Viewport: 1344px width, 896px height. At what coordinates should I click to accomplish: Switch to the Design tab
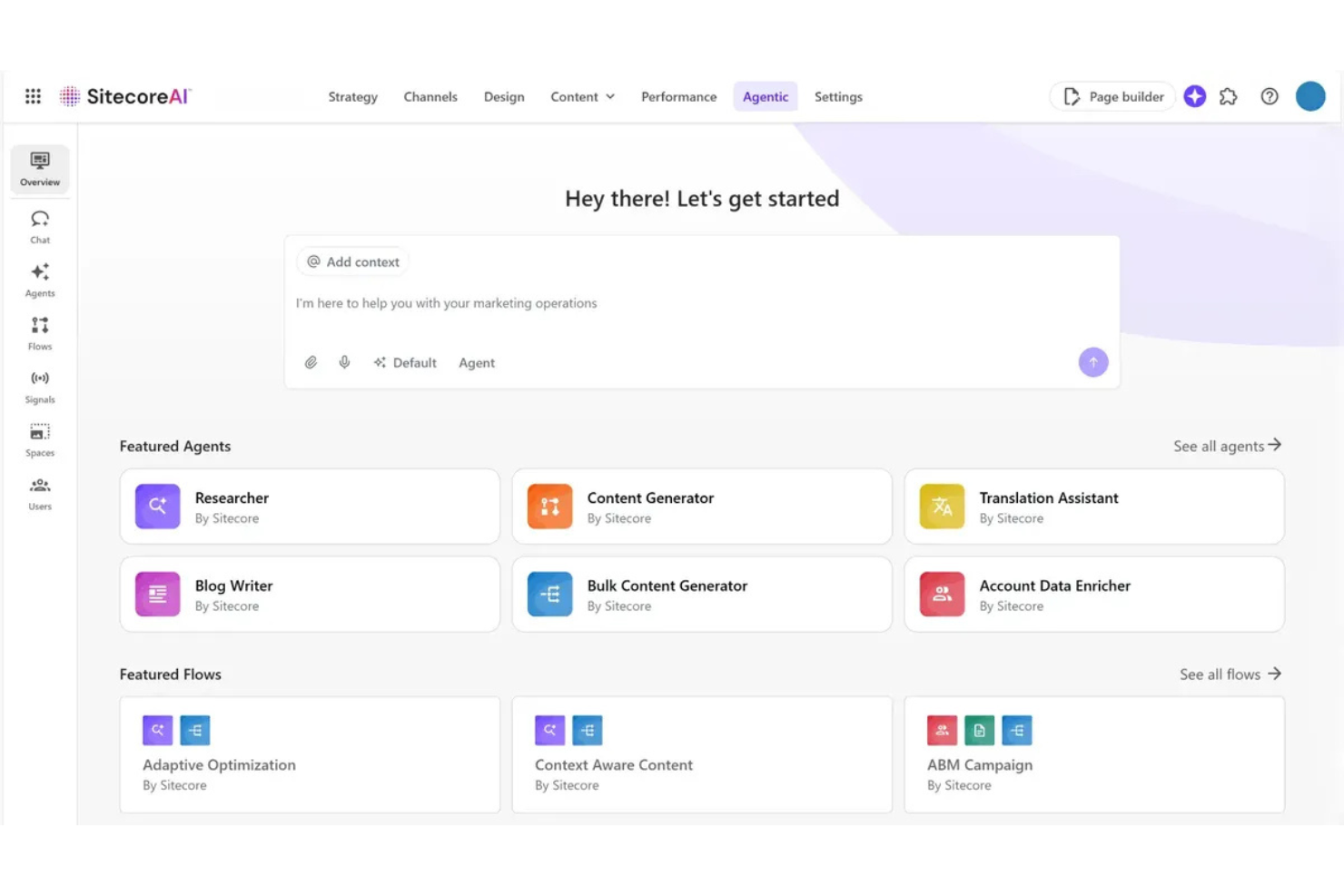[x=504, y=96]
